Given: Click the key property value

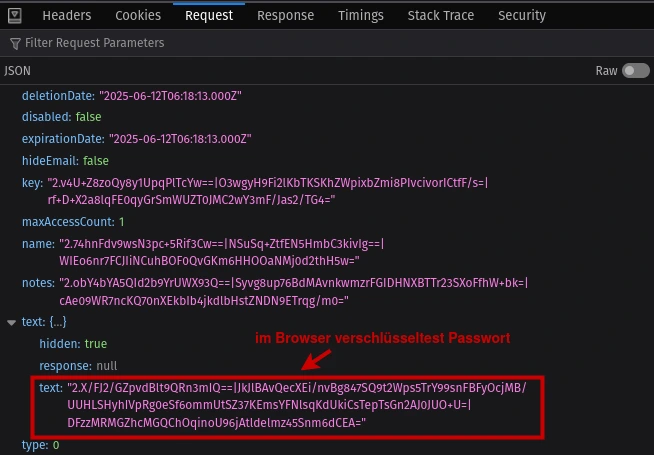Looking at the screenshot, I should click(267, 191).
